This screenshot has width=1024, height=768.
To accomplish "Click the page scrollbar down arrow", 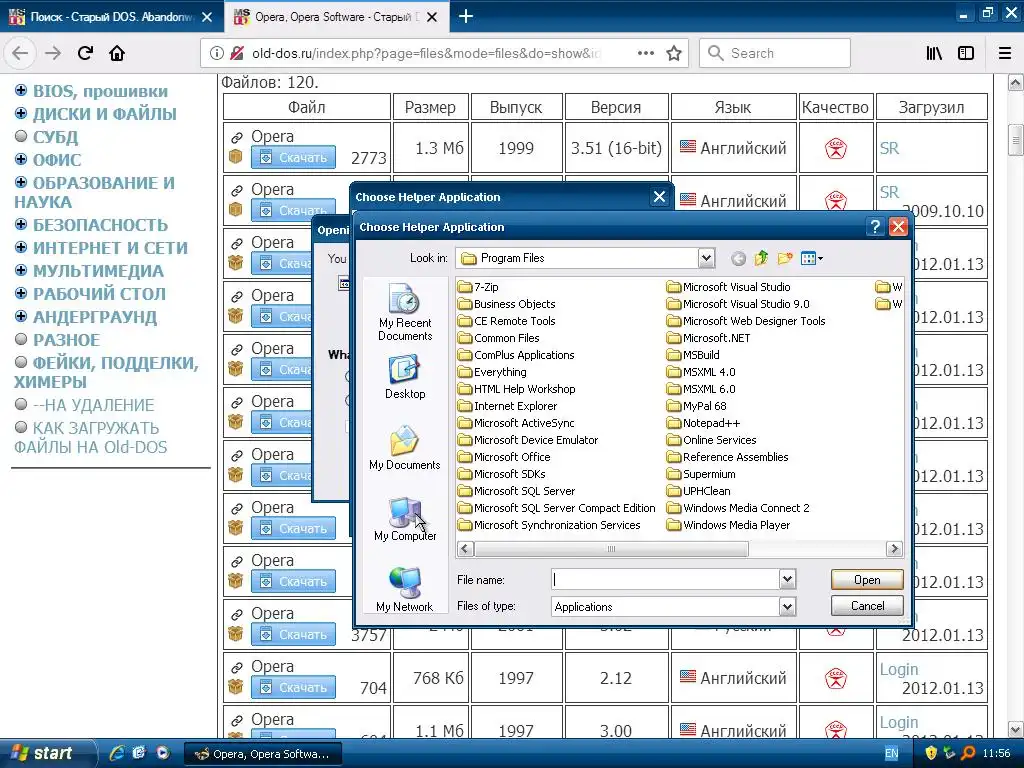I will click(x=1015, y=729).
